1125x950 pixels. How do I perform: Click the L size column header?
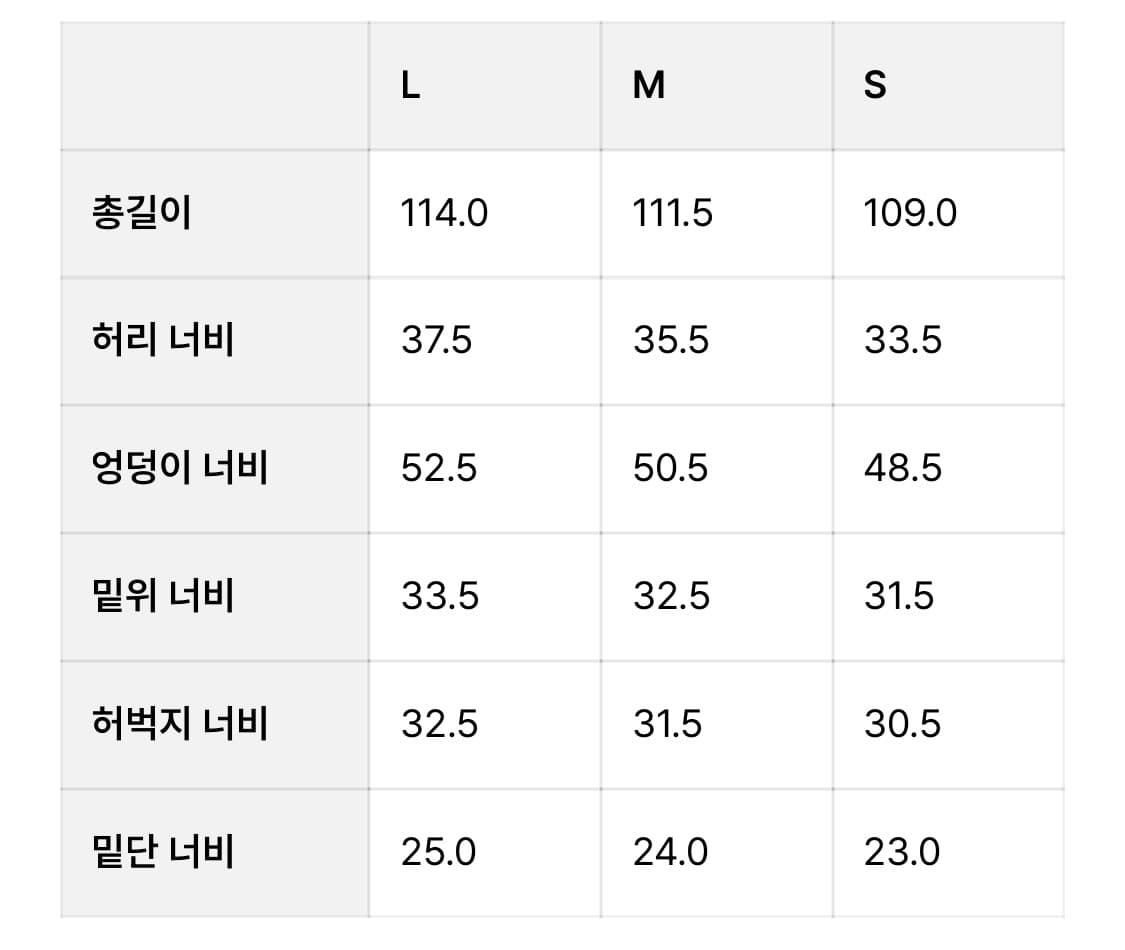coord(411,86)
